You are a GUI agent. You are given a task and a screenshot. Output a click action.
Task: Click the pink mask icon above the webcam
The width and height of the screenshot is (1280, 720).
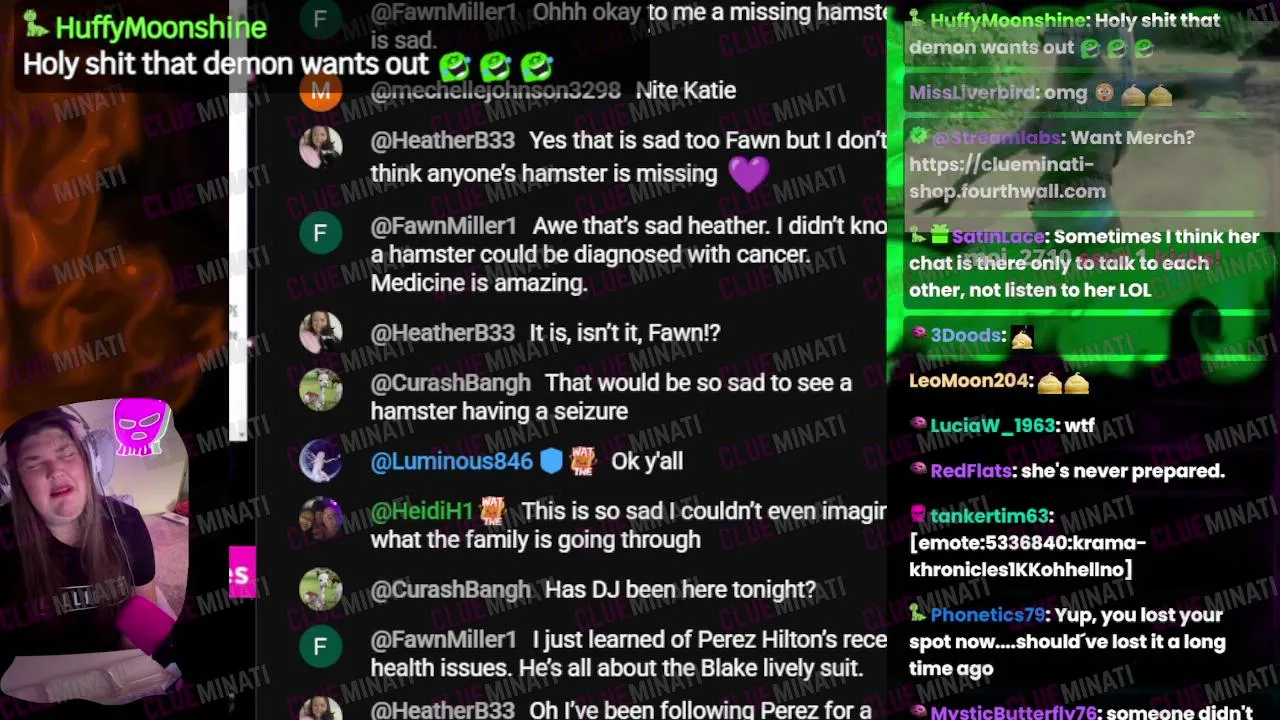click(x=141, y=427)
